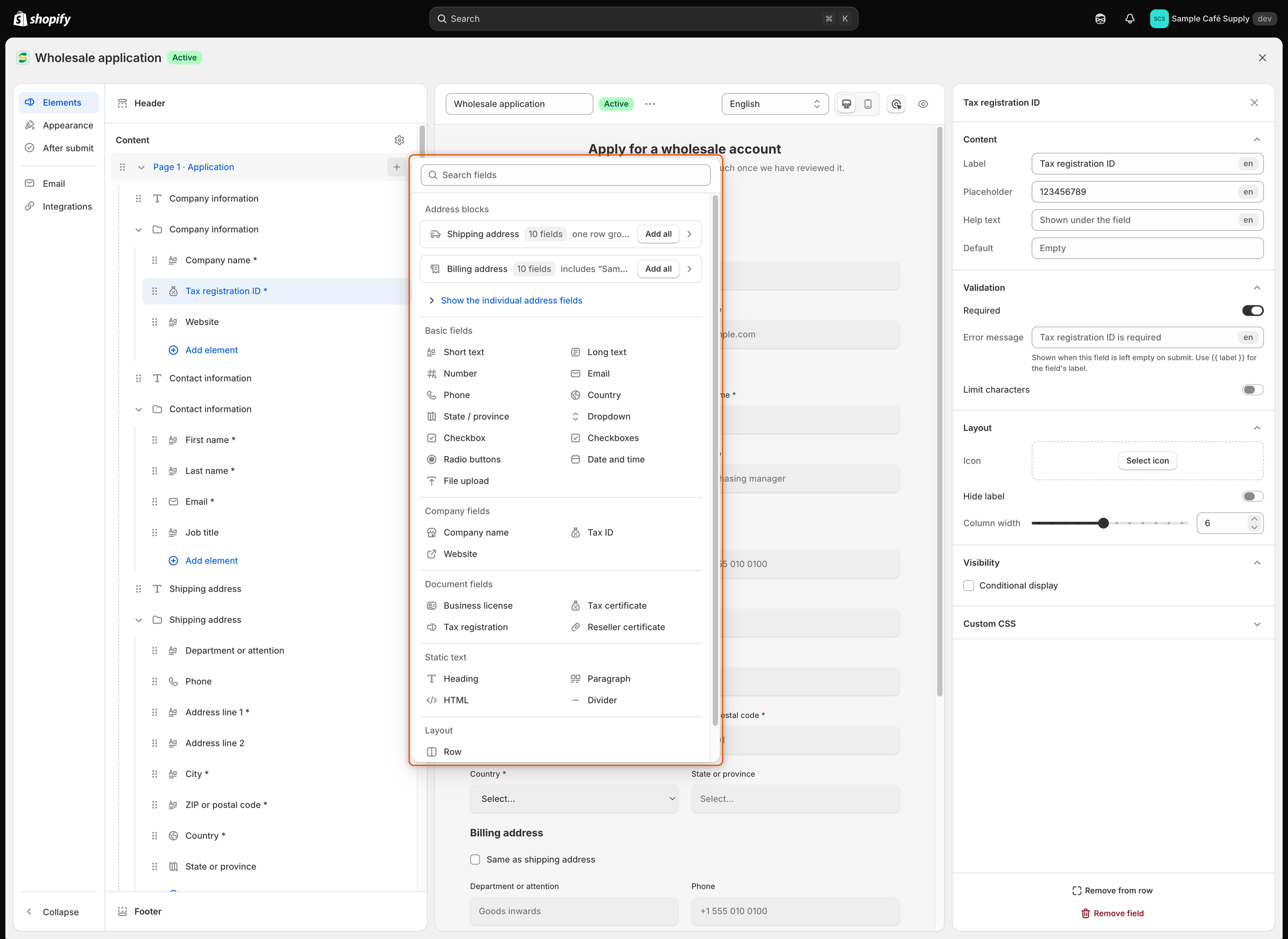This screenshot has height=939, width=1288.
Task: Open the notifications bell
Action: click(1130, 19)
